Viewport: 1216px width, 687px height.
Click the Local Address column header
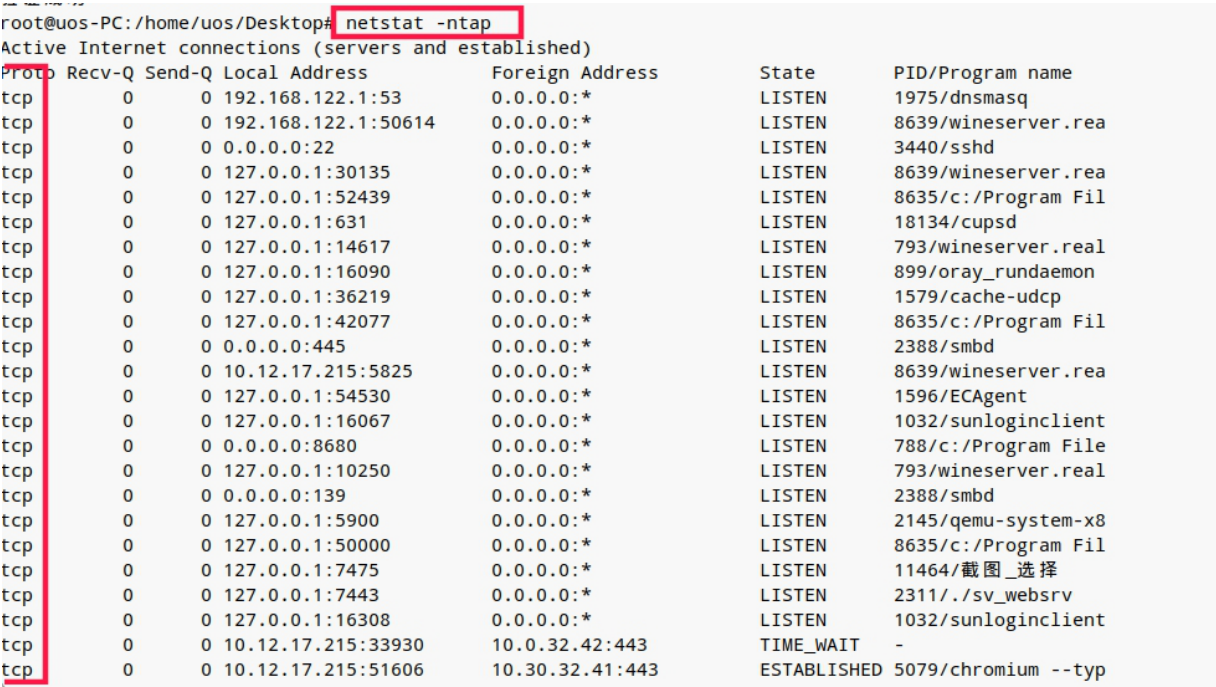[295, 73]
